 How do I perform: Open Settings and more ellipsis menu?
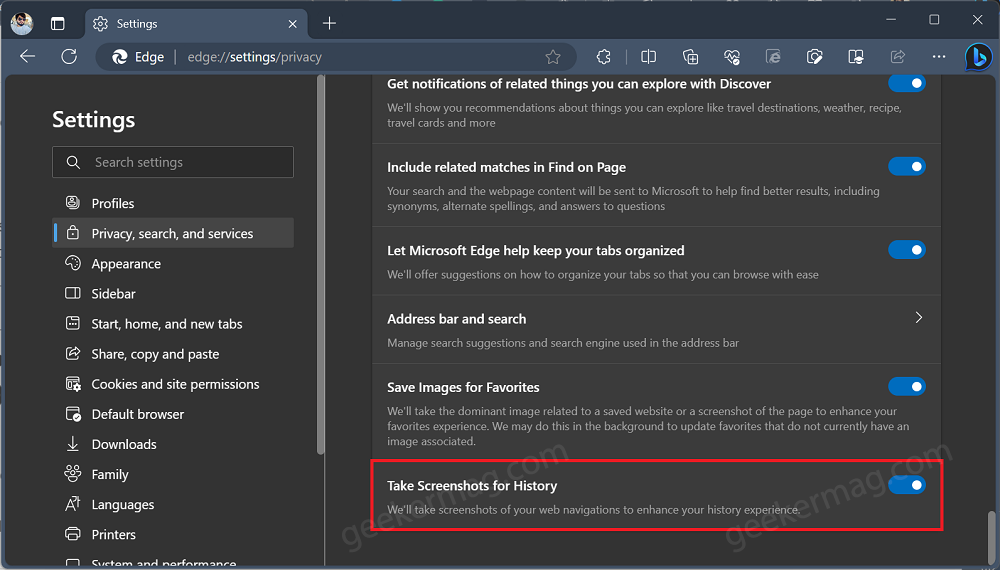pos(939,57)
